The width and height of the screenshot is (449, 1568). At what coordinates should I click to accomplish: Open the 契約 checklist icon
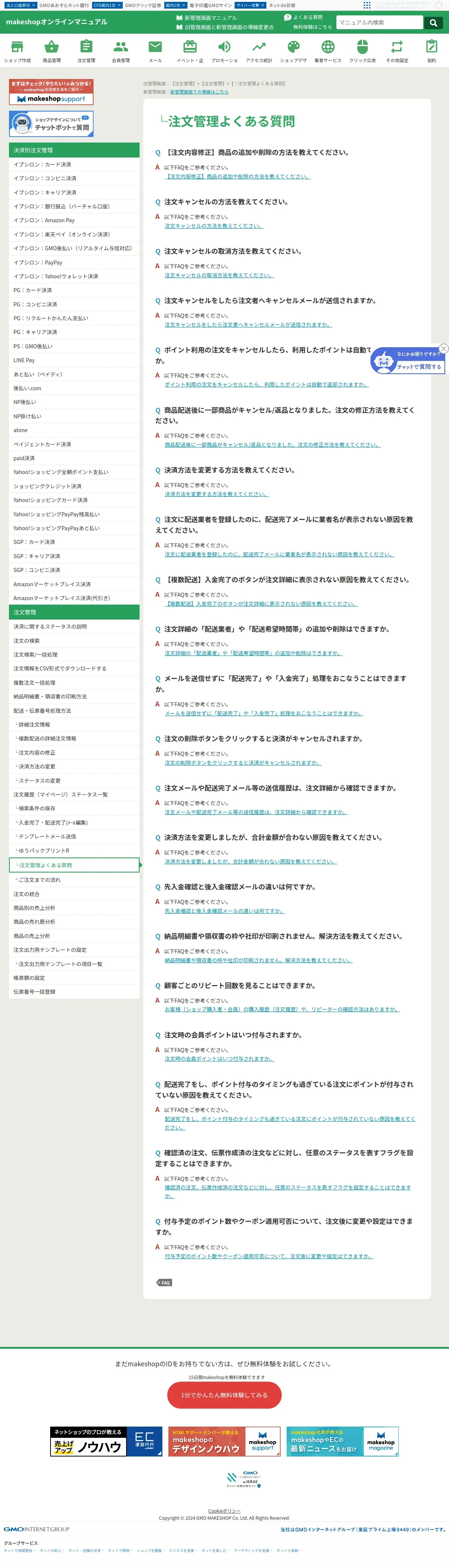coord(431,46)
